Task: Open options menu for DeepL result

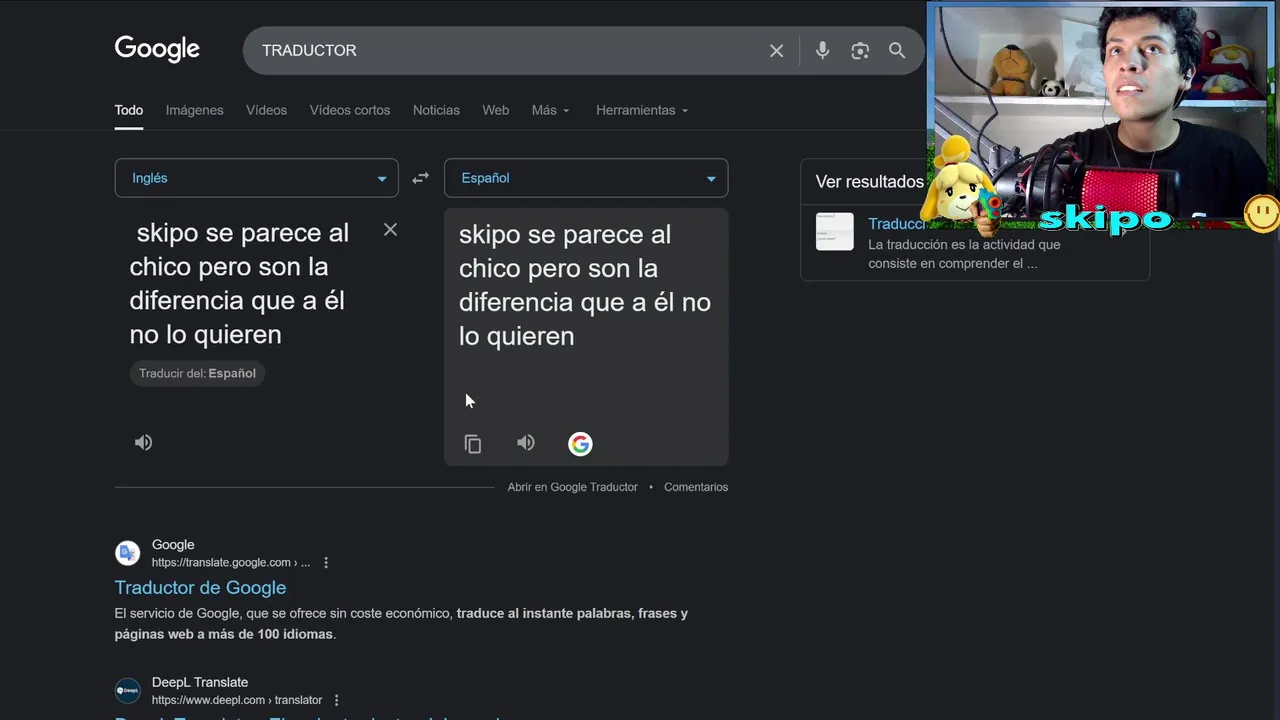Action: pos(336,700)
